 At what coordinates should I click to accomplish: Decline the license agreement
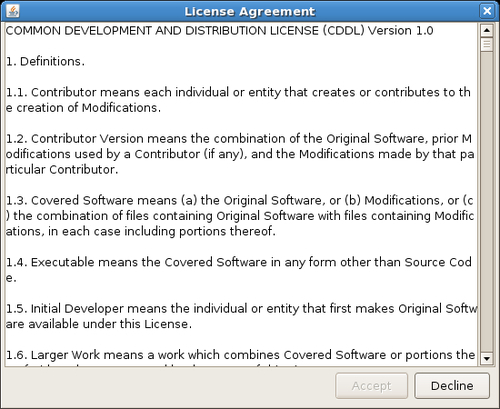[452, 386]
